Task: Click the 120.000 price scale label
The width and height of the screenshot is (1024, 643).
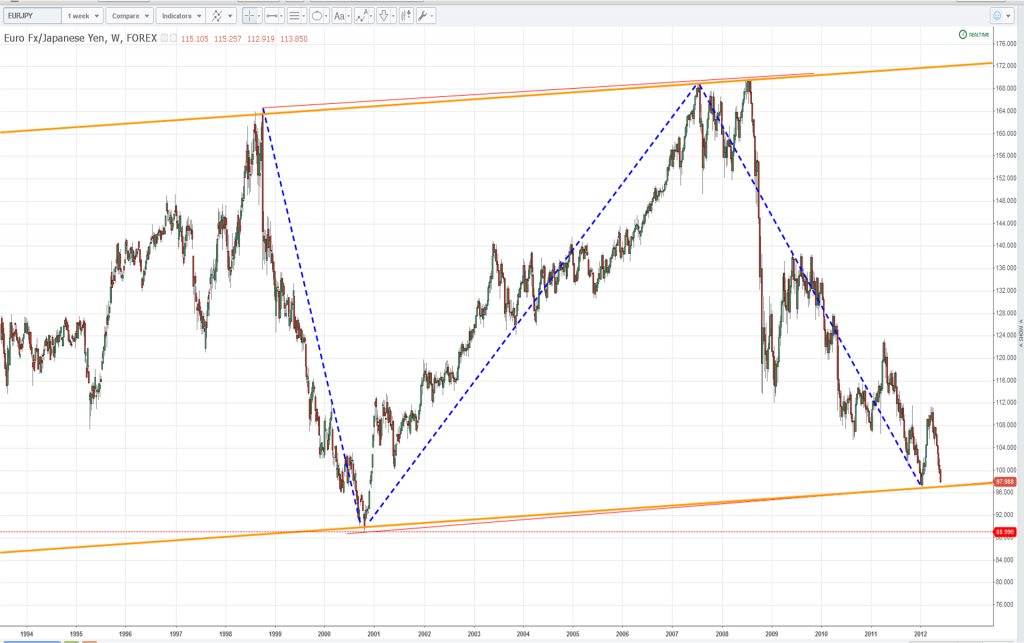Action: tap(1006, 358)
